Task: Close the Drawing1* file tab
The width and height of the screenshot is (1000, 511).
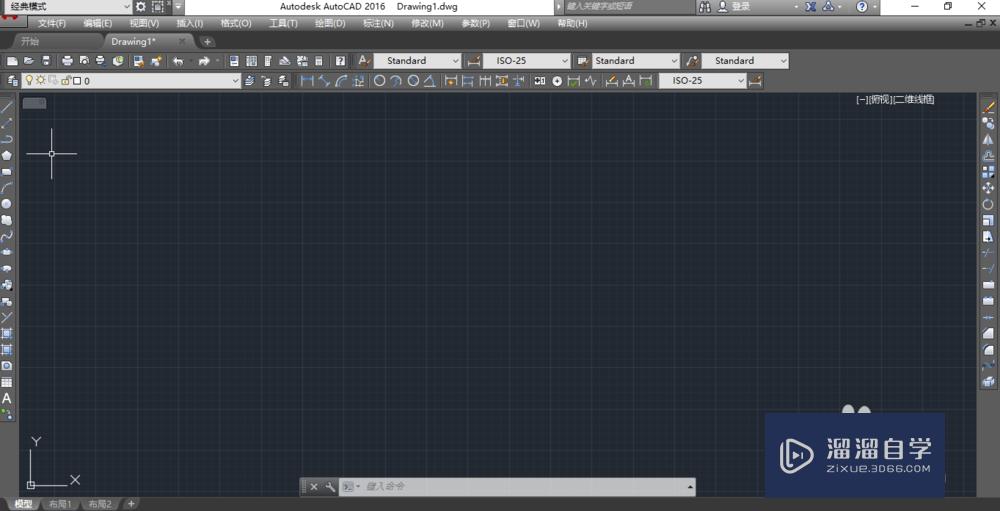Action: coord(182,41)
